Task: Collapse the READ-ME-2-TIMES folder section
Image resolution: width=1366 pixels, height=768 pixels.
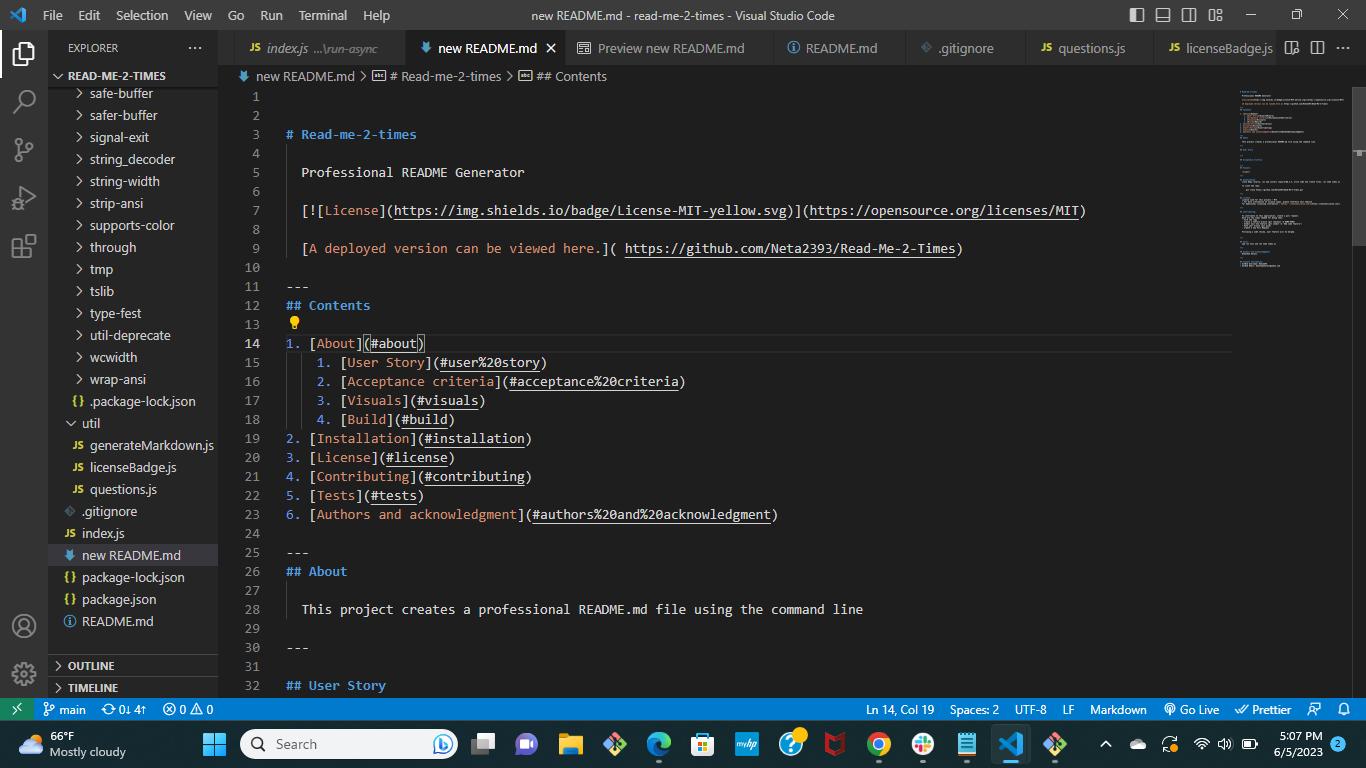Action: pos(133,76)
